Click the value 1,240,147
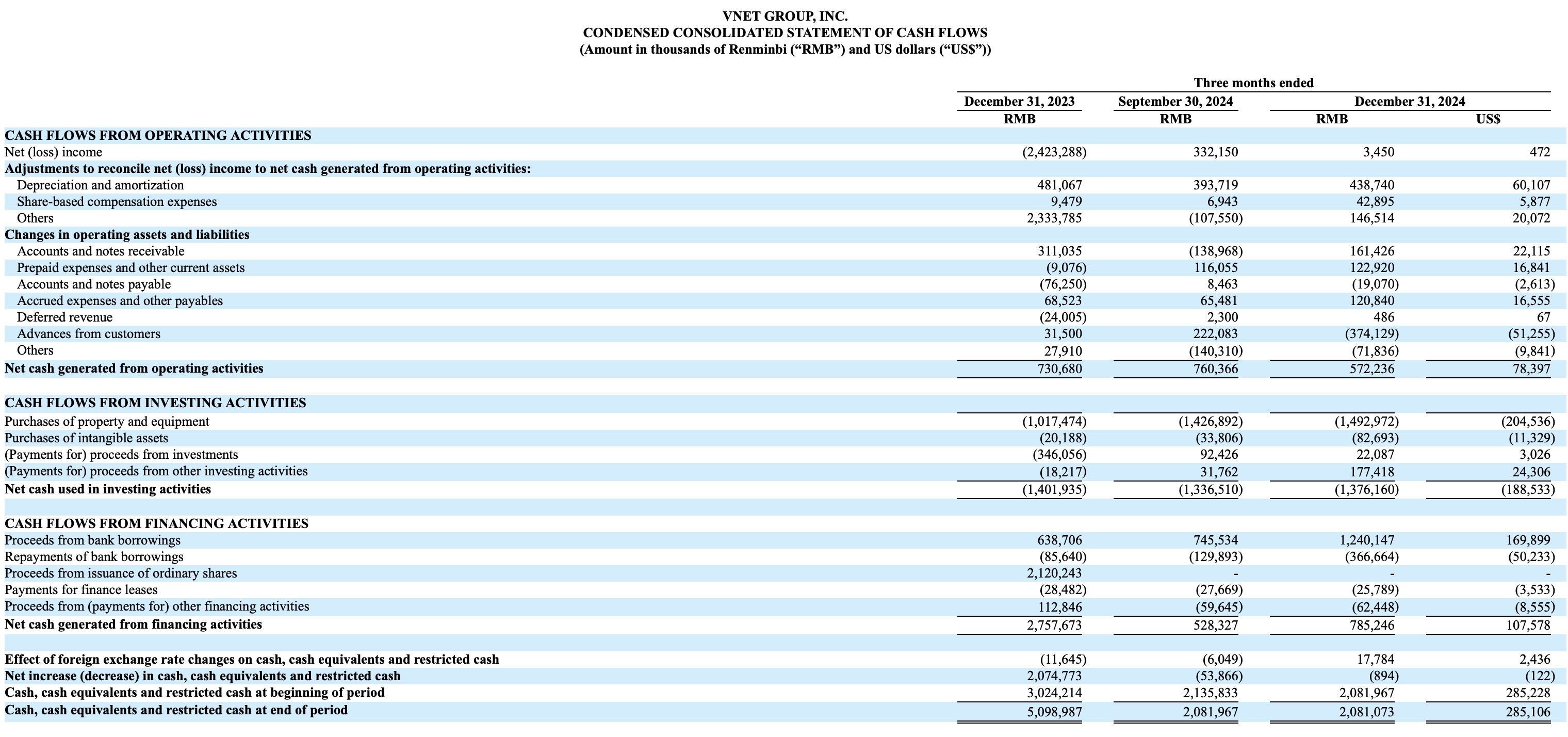 click(1366, 540)
